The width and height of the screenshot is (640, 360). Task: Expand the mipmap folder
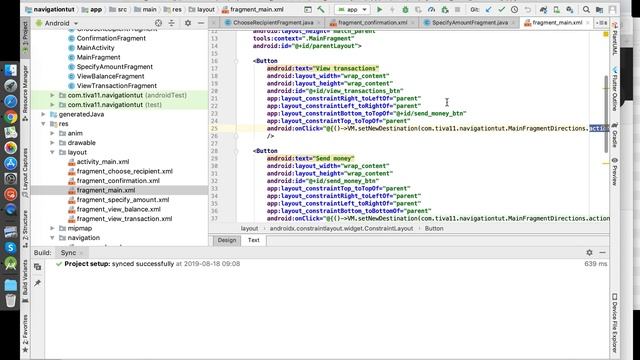pos(52,228)
